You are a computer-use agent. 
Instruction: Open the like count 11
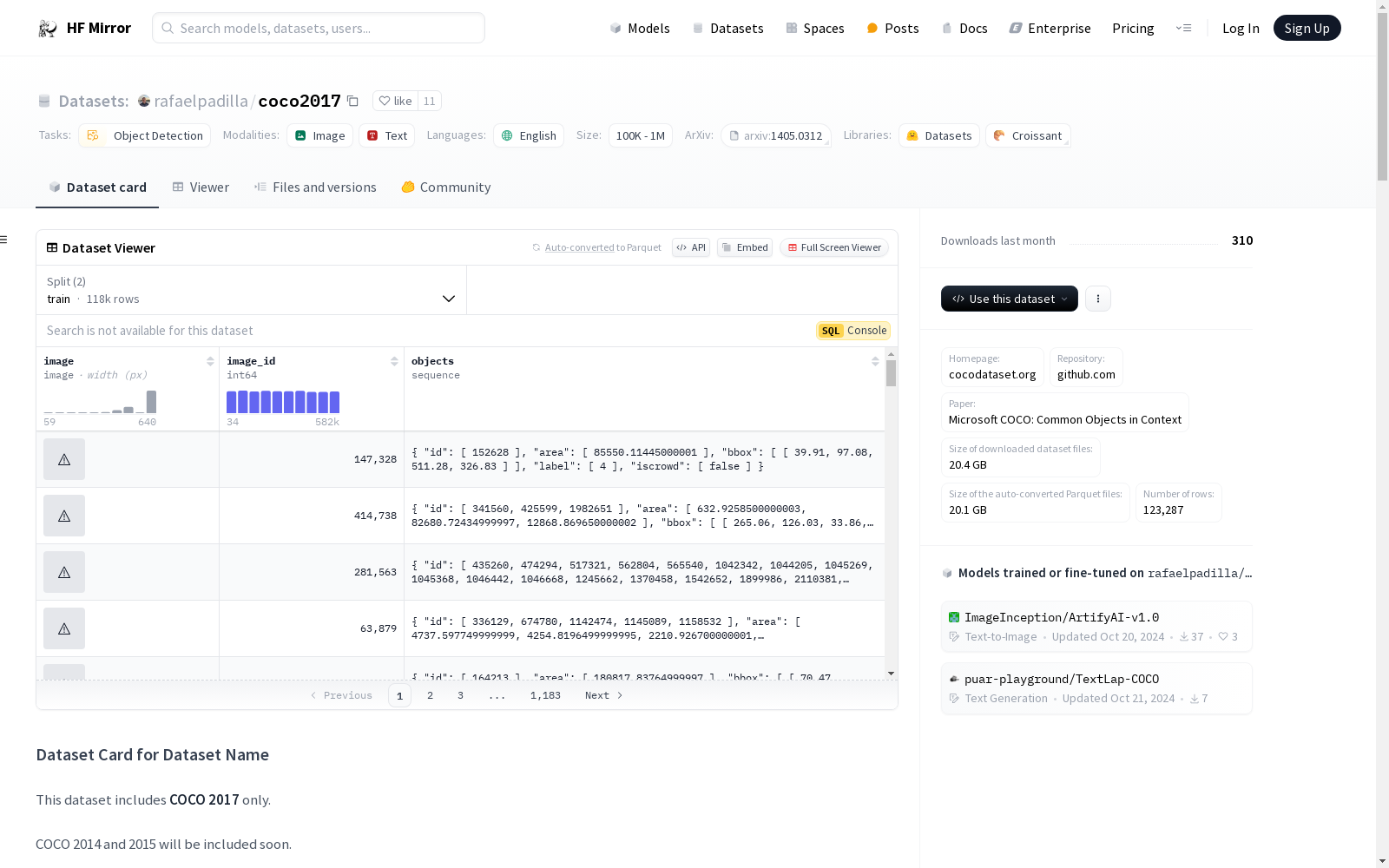point(430,101)
